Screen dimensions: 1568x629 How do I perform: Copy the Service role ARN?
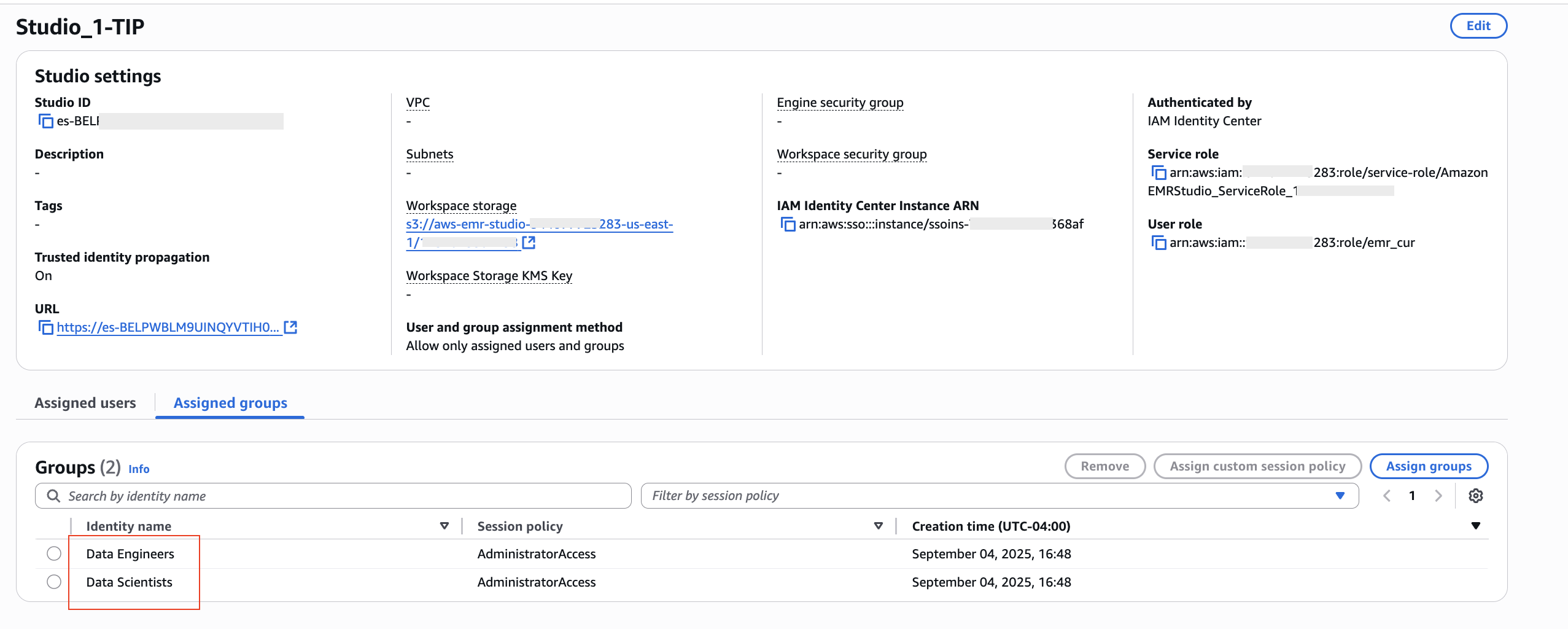click(1159, 173)
